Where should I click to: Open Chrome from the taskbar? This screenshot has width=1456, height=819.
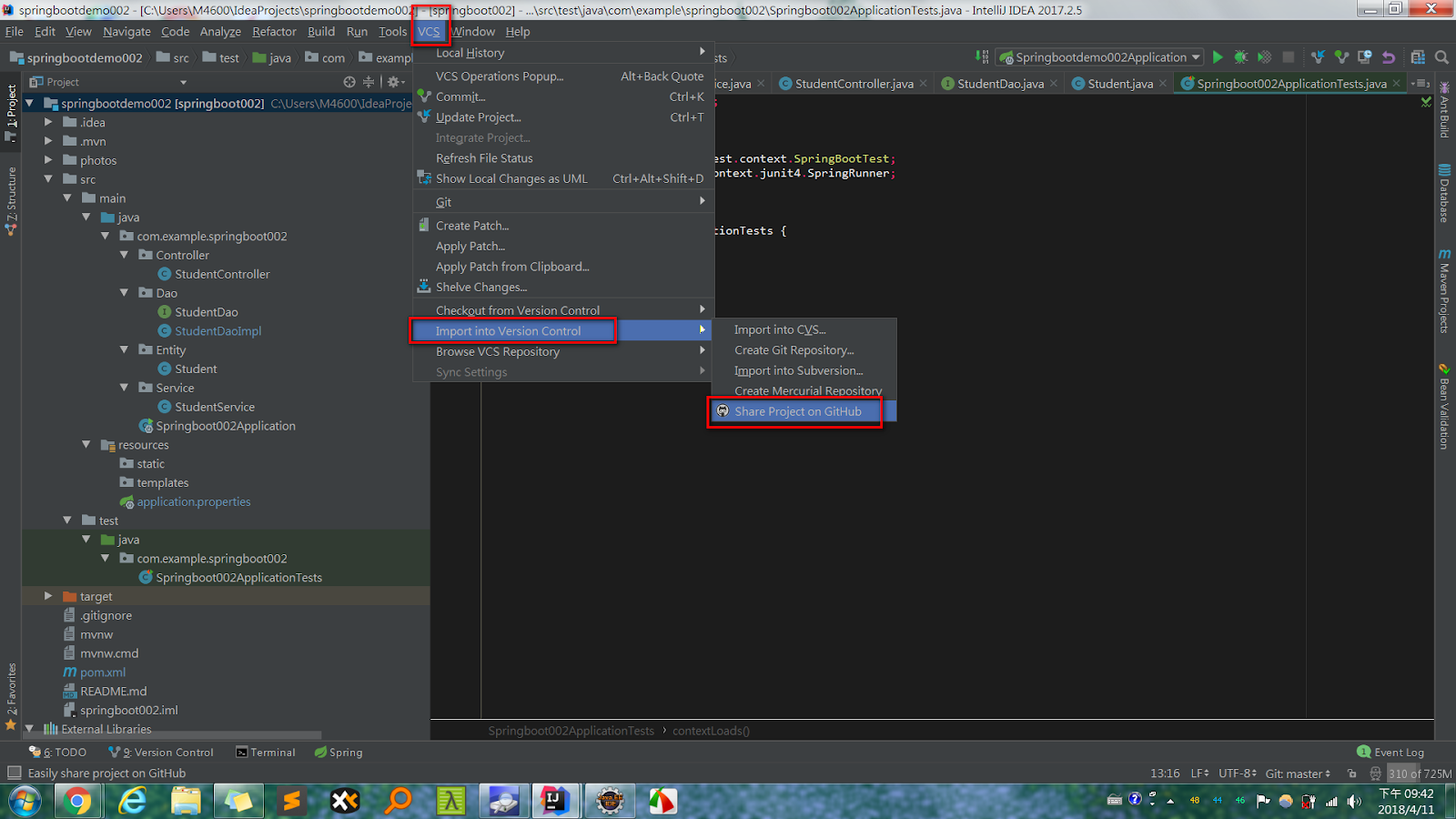tap(77, 801)
